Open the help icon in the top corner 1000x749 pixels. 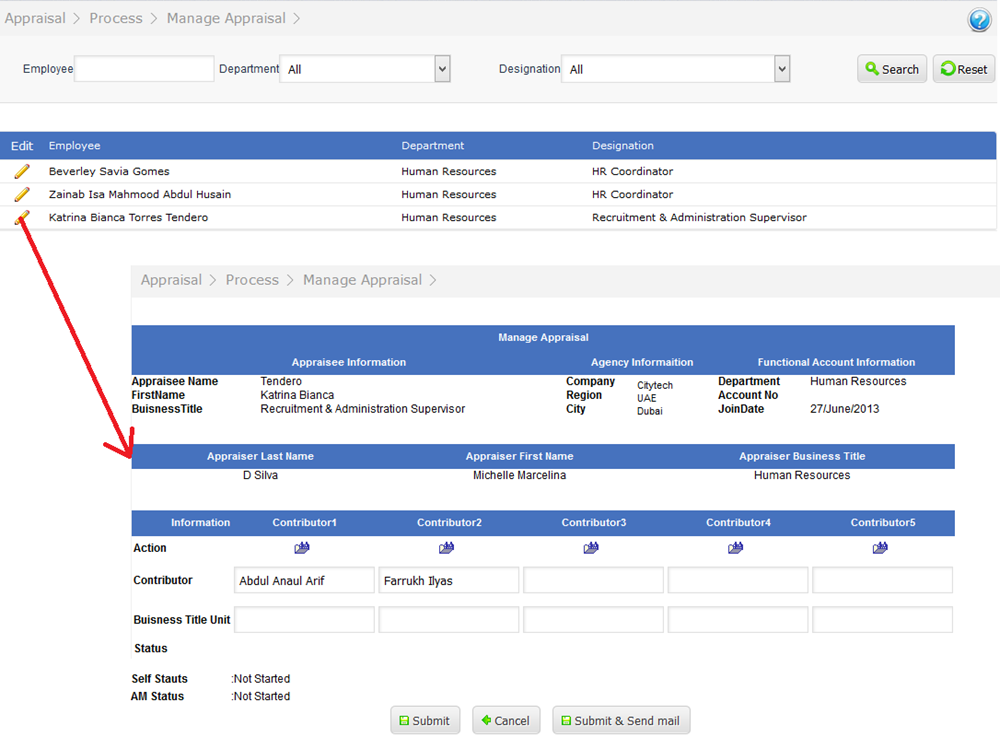click(979, 20)
